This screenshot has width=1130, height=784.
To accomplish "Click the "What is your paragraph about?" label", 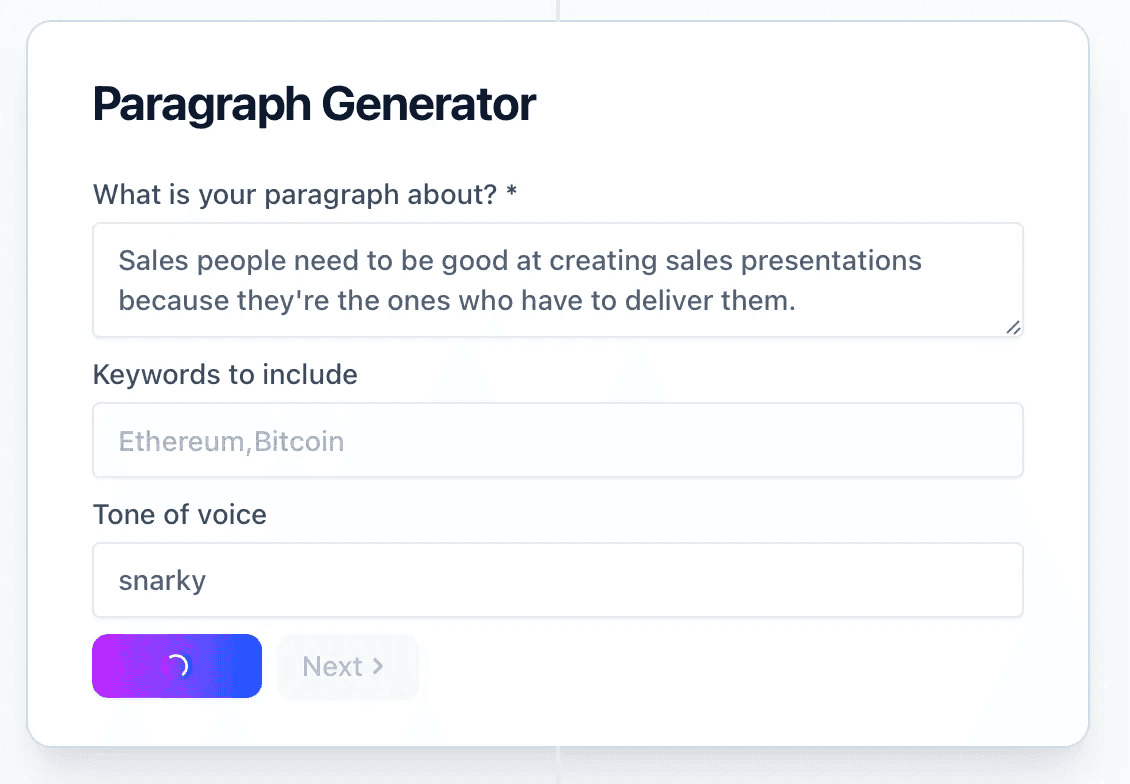I will click(294, 195).
